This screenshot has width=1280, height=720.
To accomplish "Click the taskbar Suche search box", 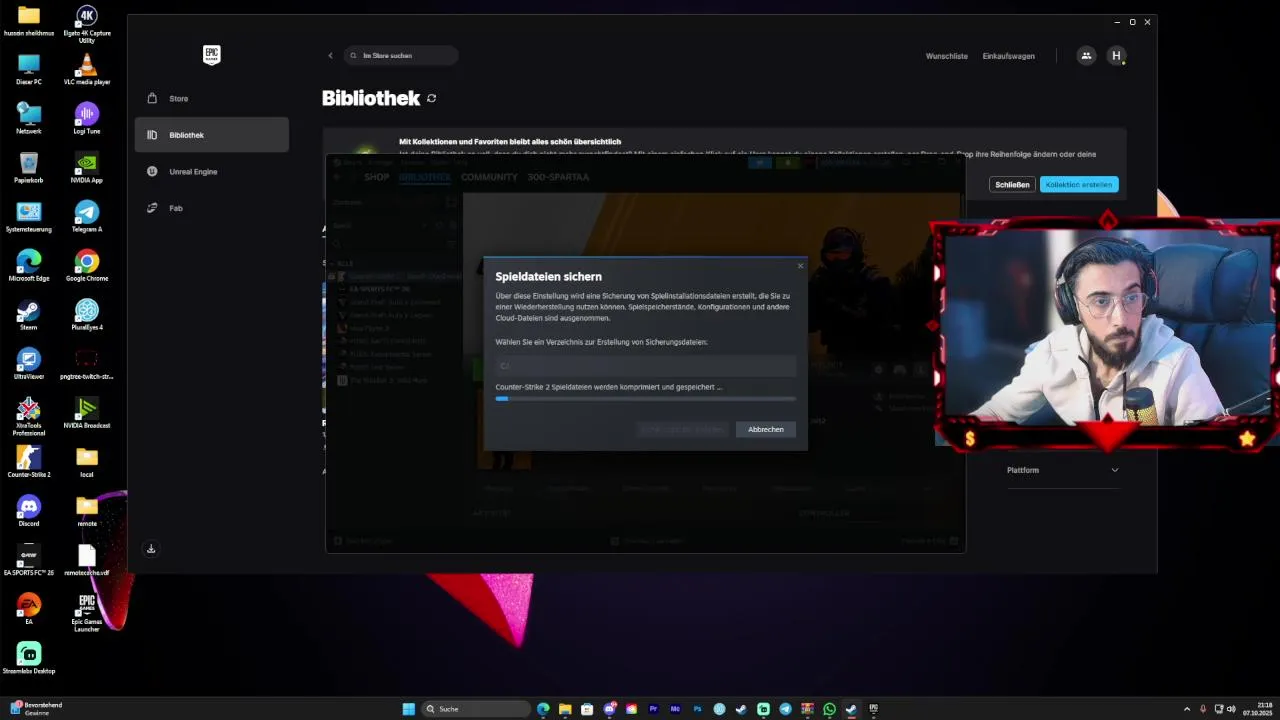I will [476, 709].
